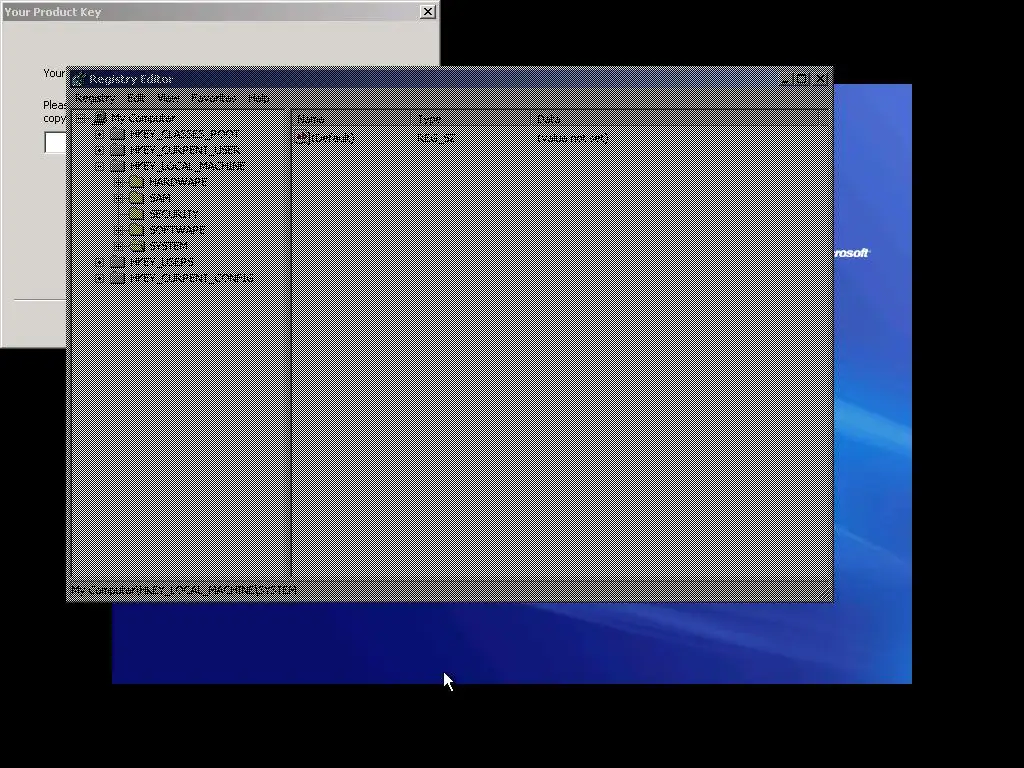The height and width of the screenshot is (768, 1024).
Task: Open the Registry menu in Registry Editor
Action: (x=95, y=98)
